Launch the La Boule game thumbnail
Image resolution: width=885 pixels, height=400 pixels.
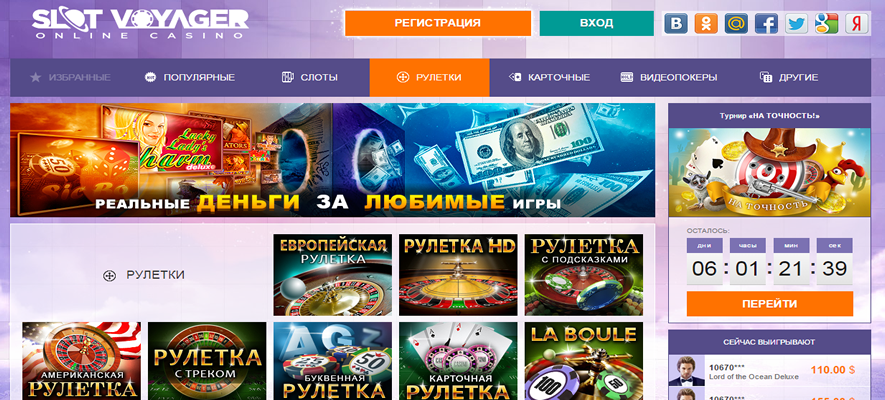tap(584, 361)
